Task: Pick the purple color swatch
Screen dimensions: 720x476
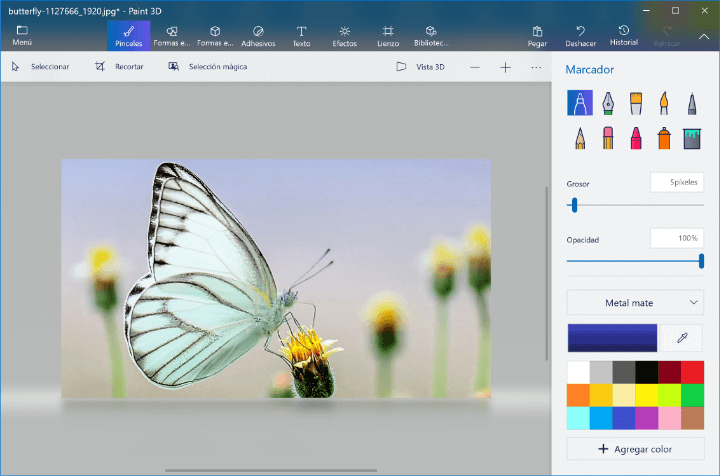Action: click(647, 418)
